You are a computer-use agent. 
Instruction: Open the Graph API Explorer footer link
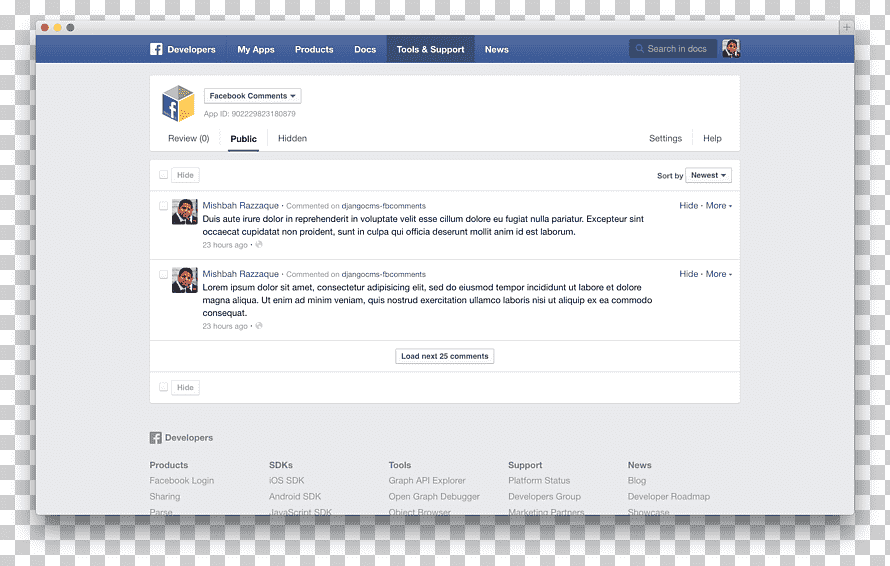click(x=427, y=480)
